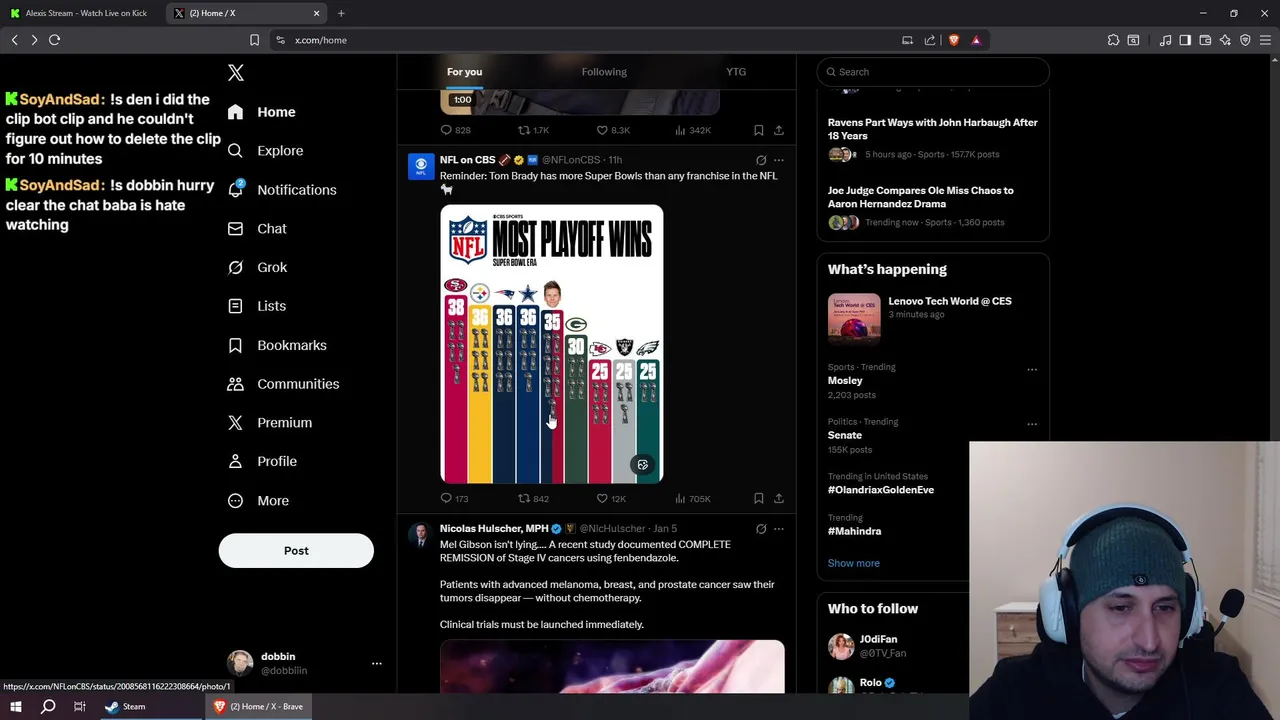This screenshot has width=1280, height=720.
Task: Share the post with 342K views
Action: [x=779, y=130]
